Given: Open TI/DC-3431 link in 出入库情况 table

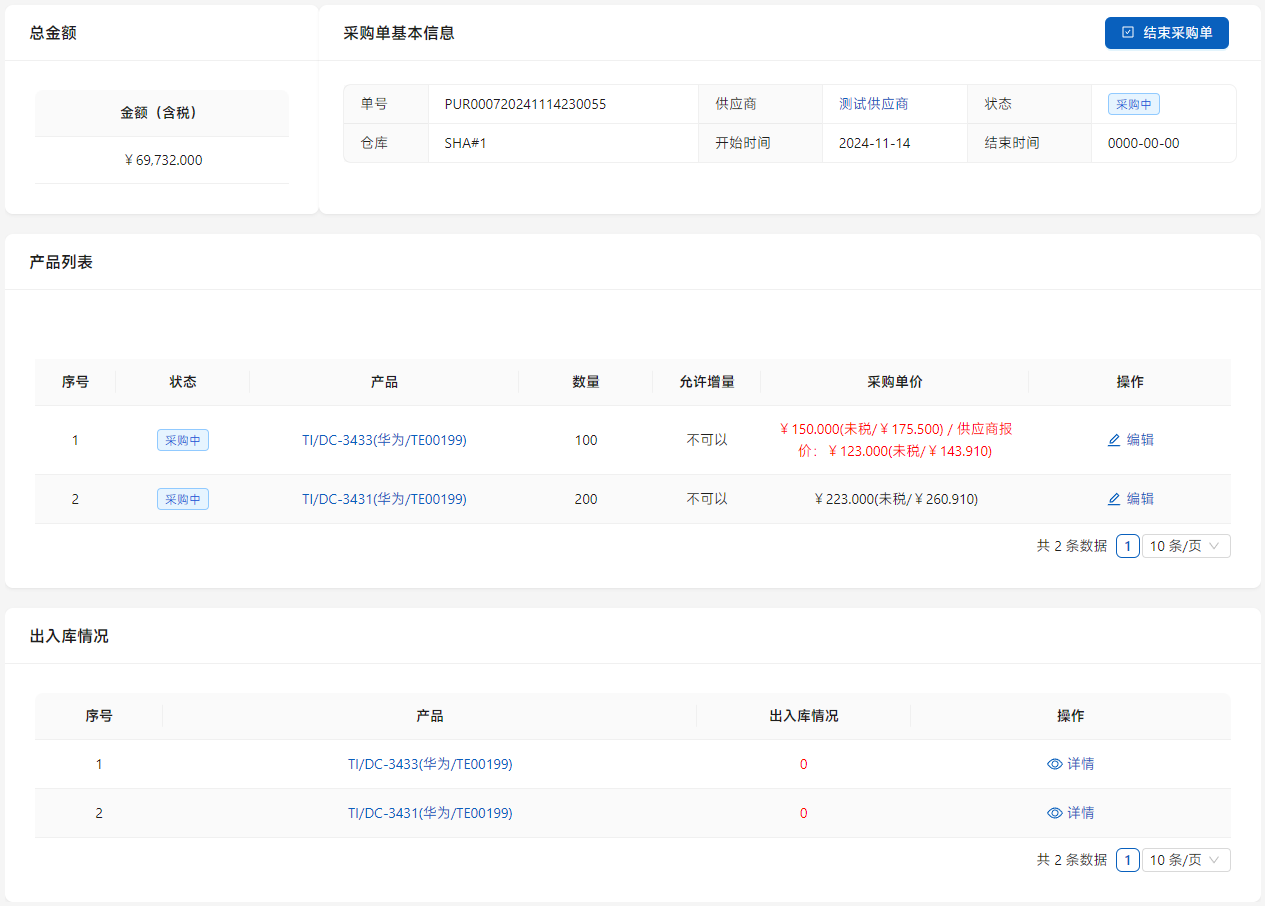Looking at the screenshot, I should click(430, 813).
